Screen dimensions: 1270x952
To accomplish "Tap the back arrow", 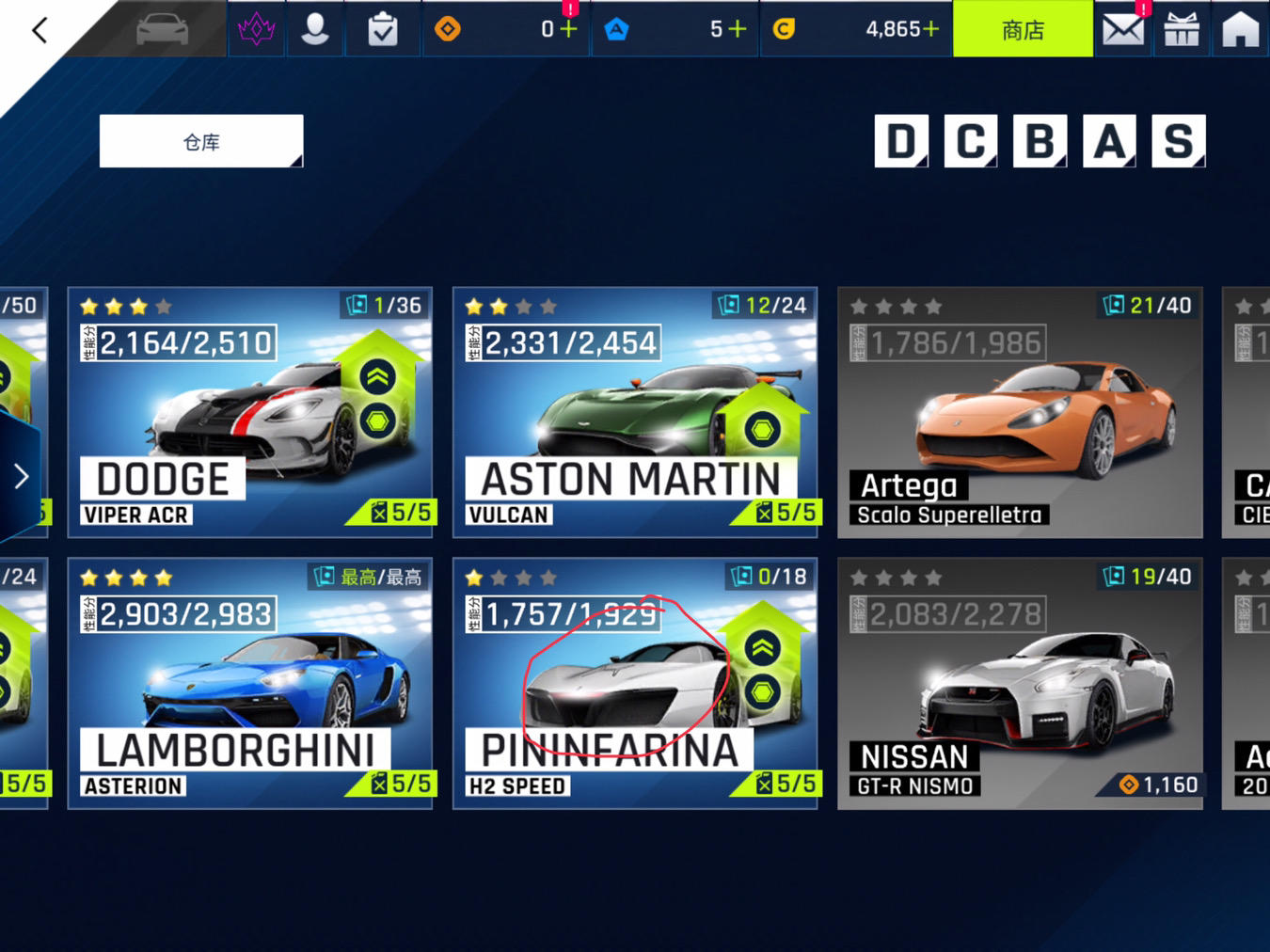I will (x=40, y=30).
